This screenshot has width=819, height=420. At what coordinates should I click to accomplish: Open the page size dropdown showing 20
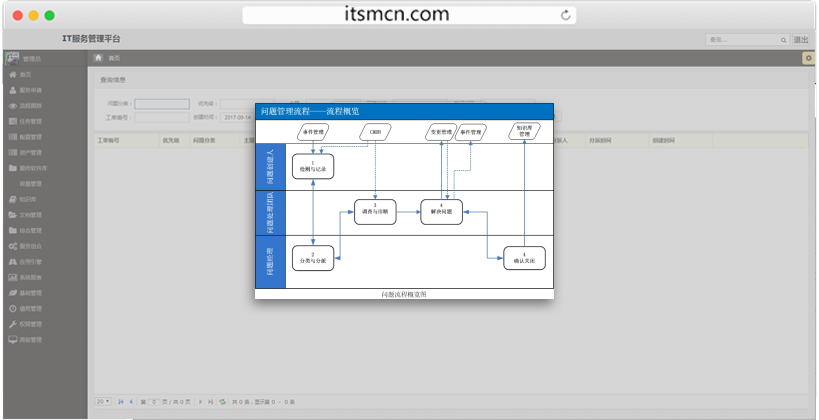(103, 401)
